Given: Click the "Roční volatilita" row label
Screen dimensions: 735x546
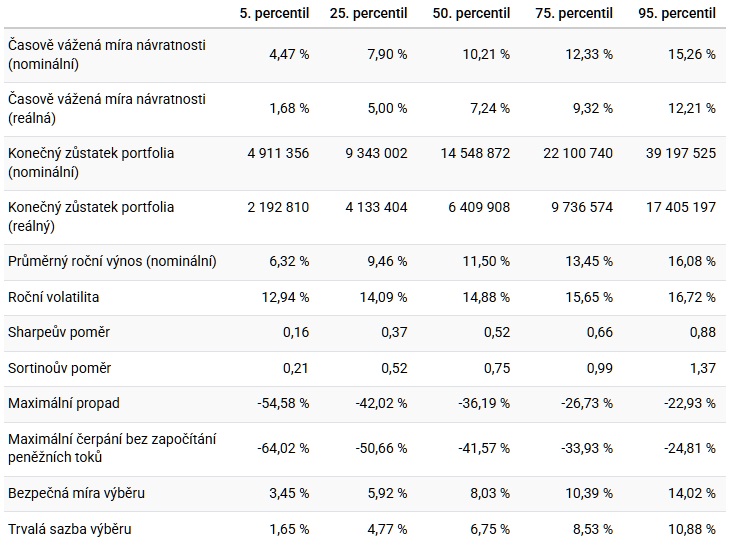Looking at the screenshot, I should pos(53,297).
